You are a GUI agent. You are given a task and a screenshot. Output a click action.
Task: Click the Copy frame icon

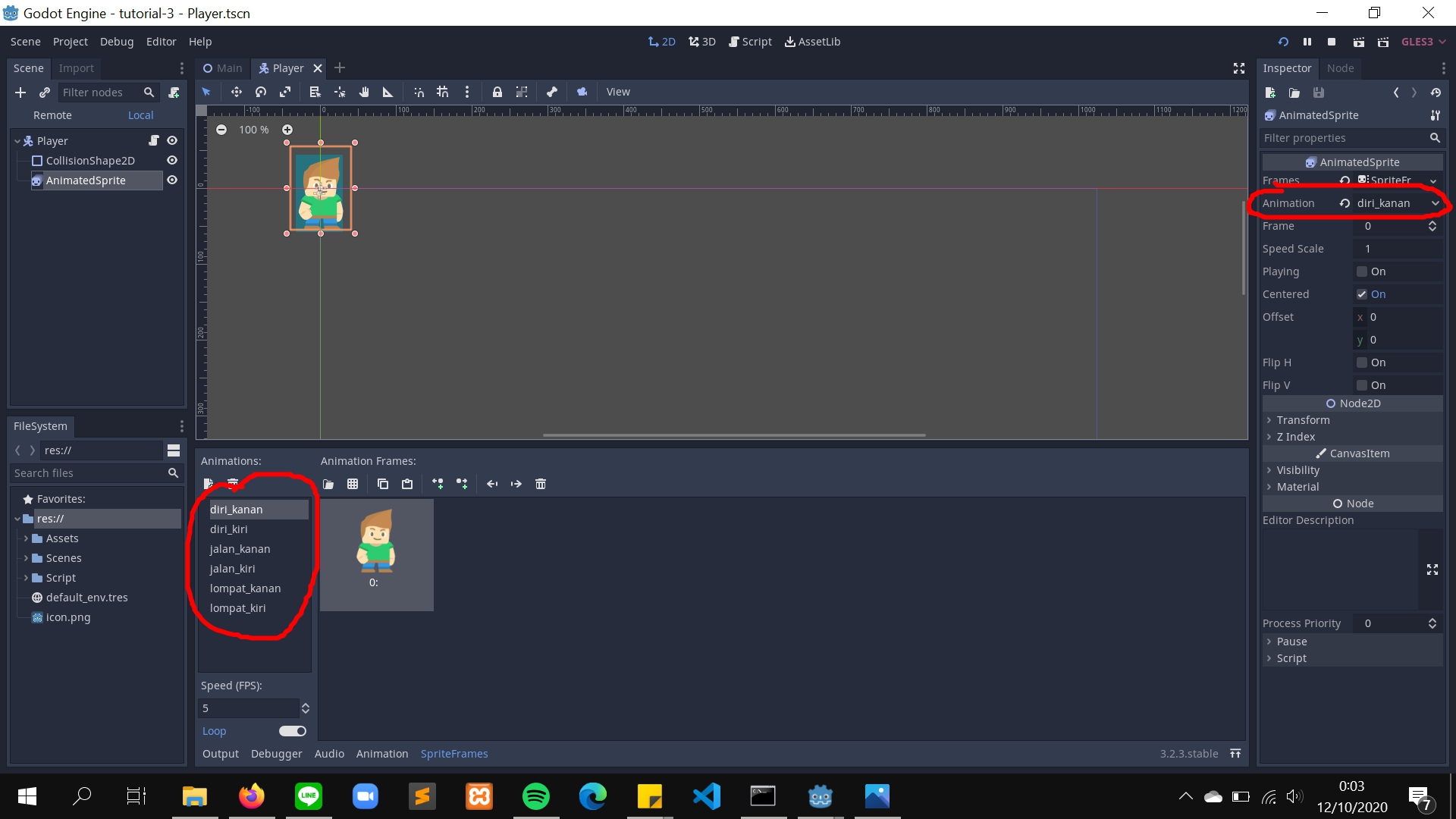point(383,484)
